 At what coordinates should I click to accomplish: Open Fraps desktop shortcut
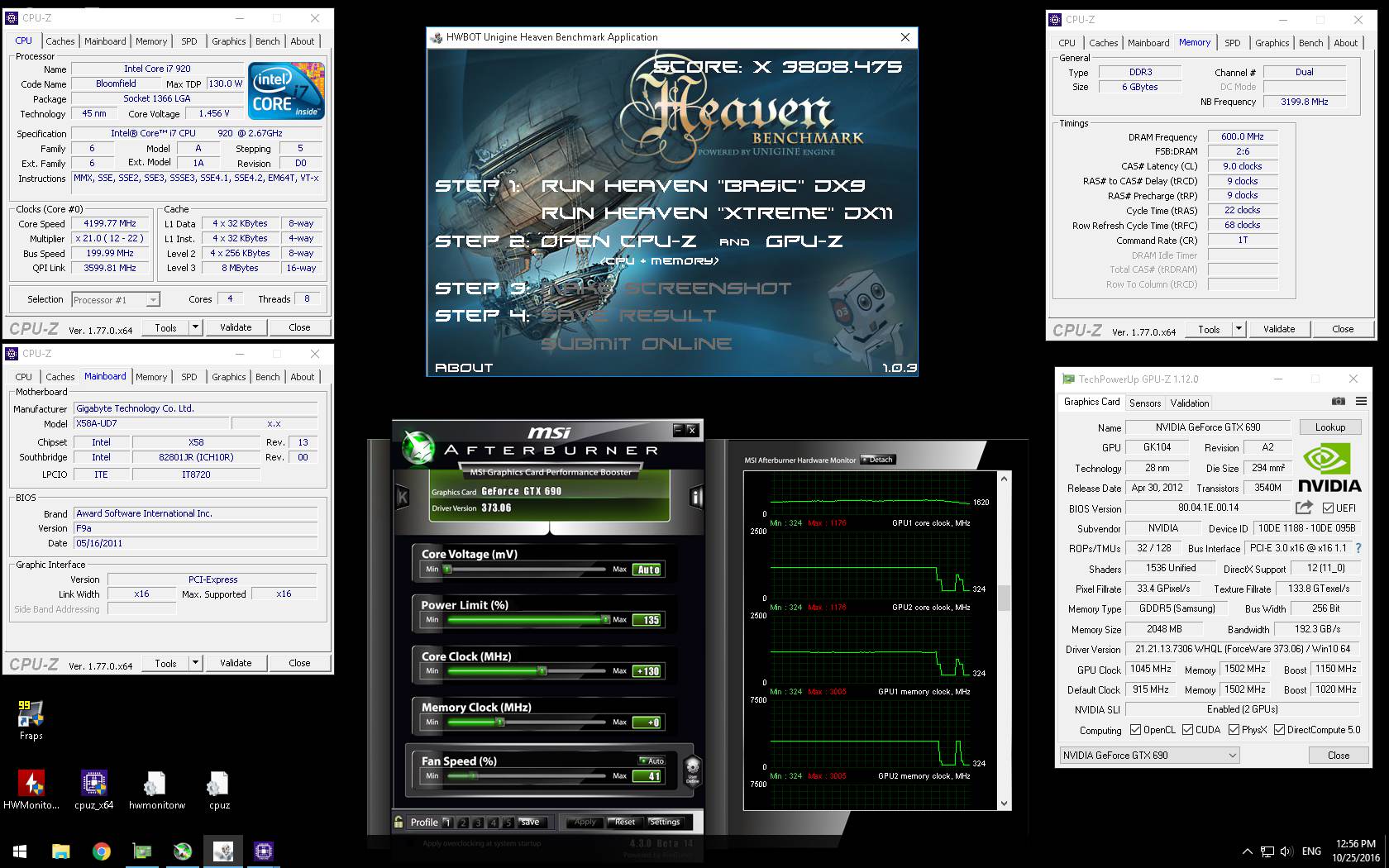pos(31,718)
